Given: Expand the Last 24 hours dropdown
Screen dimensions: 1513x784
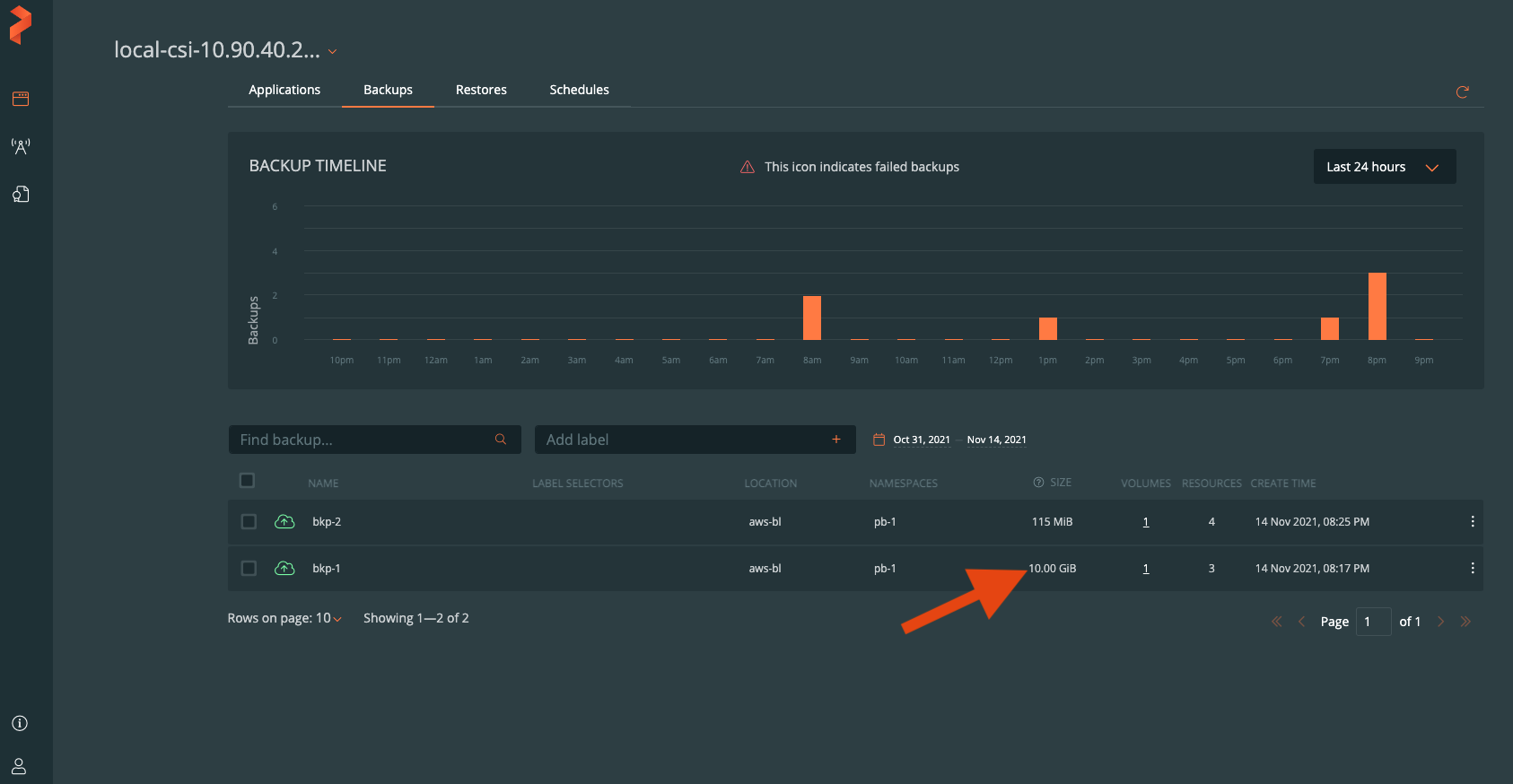Looking at the screenshot, I should point(1384,167).
